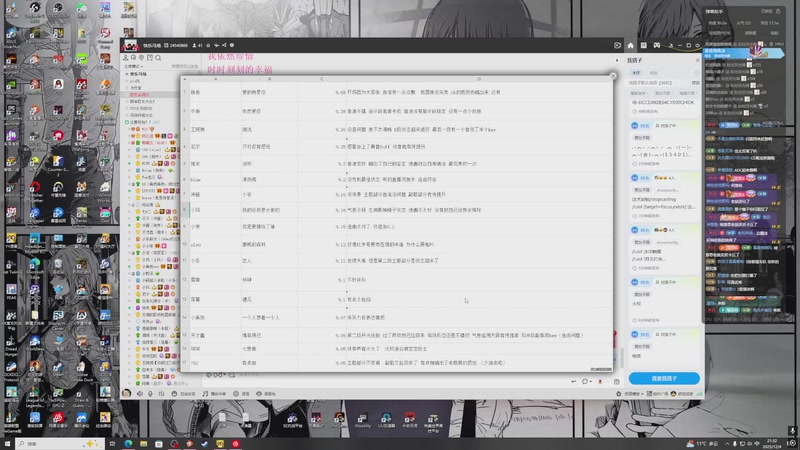Image resolution: width=800 pixels, height=450 pixels.
Task: Select column B header in spreadsheet
Action: [x=269, y=79]
